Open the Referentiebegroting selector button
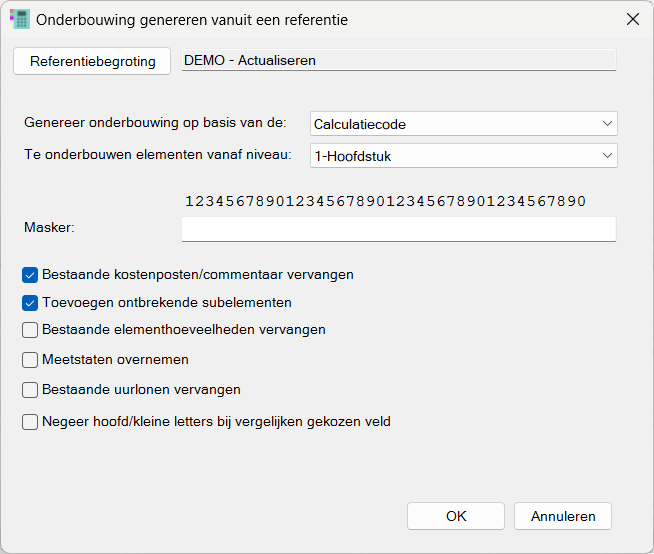Image resolution: width=654 pixels, height=554 pixels. pos(92,61)
